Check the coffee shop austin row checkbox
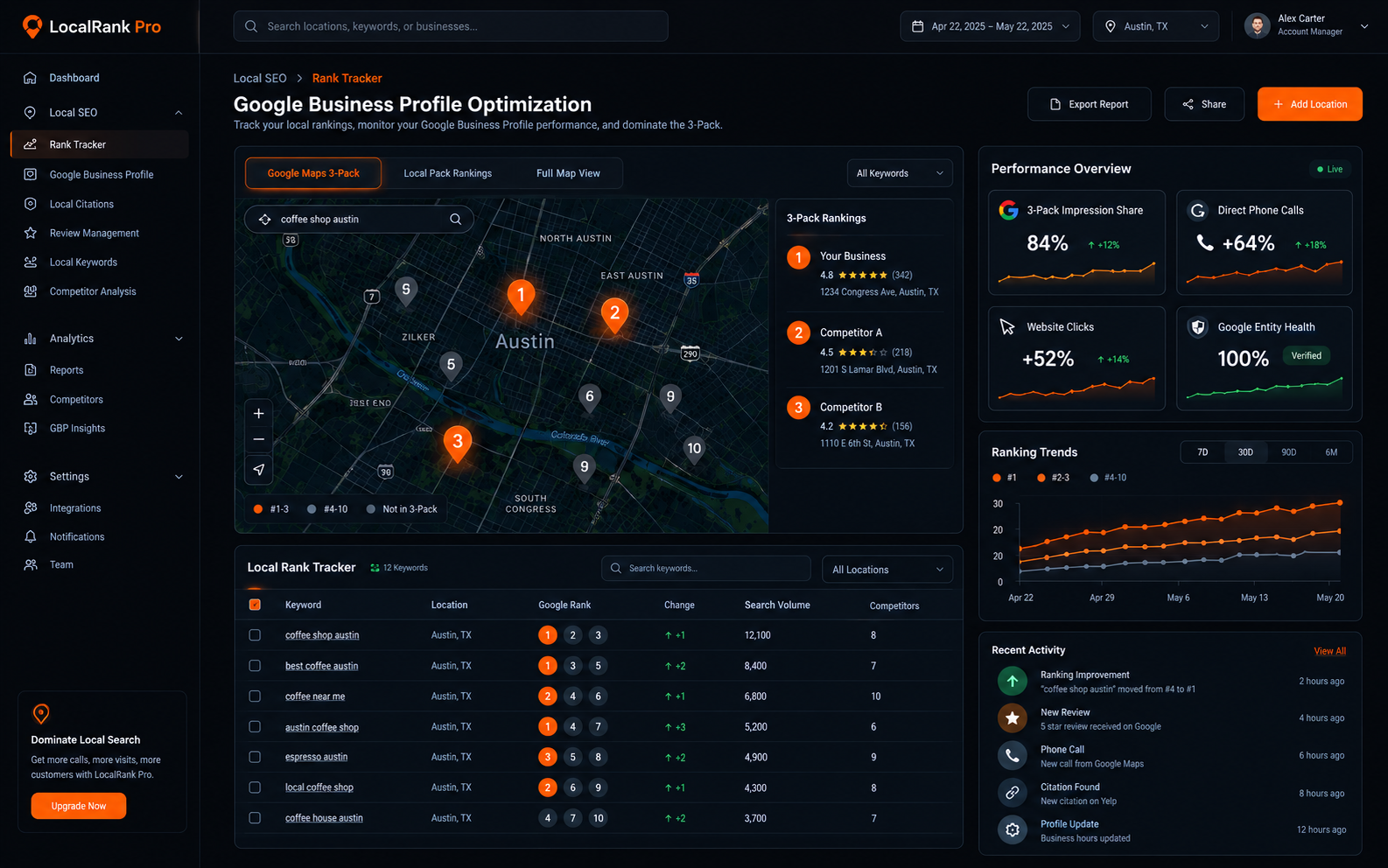 255,635
